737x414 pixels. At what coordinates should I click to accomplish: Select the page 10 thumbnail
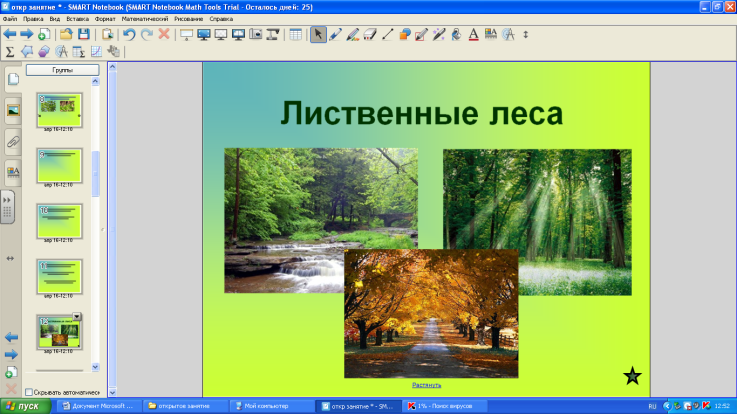click(59, 221)
